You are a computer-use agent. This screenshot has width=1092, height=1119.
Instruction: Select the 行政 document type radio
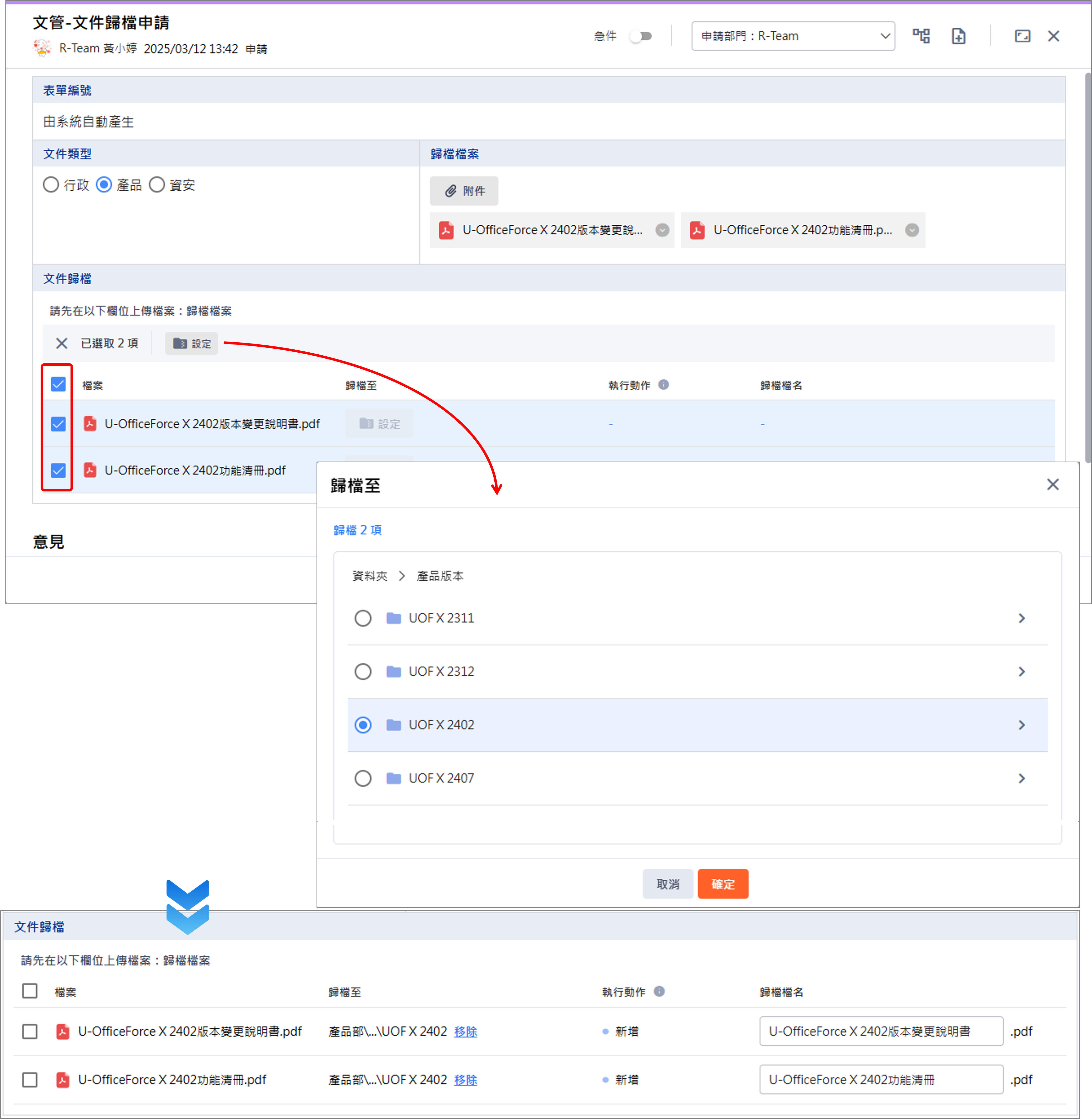pyautogui.click(x=51, y=185)
